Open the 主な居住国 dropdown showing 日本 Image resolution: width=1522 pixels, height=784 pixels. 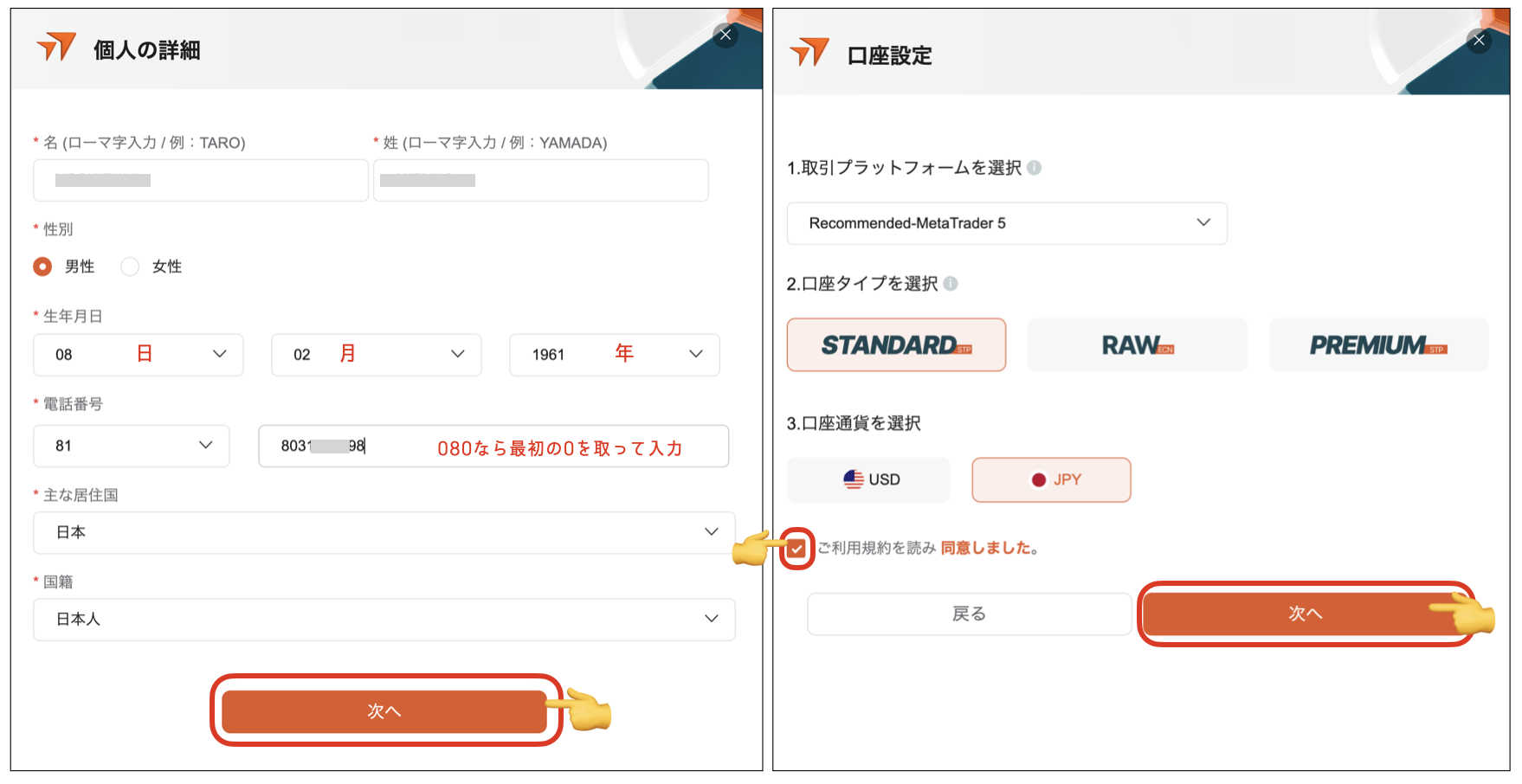pyautogui.click(x=384, y=532)
